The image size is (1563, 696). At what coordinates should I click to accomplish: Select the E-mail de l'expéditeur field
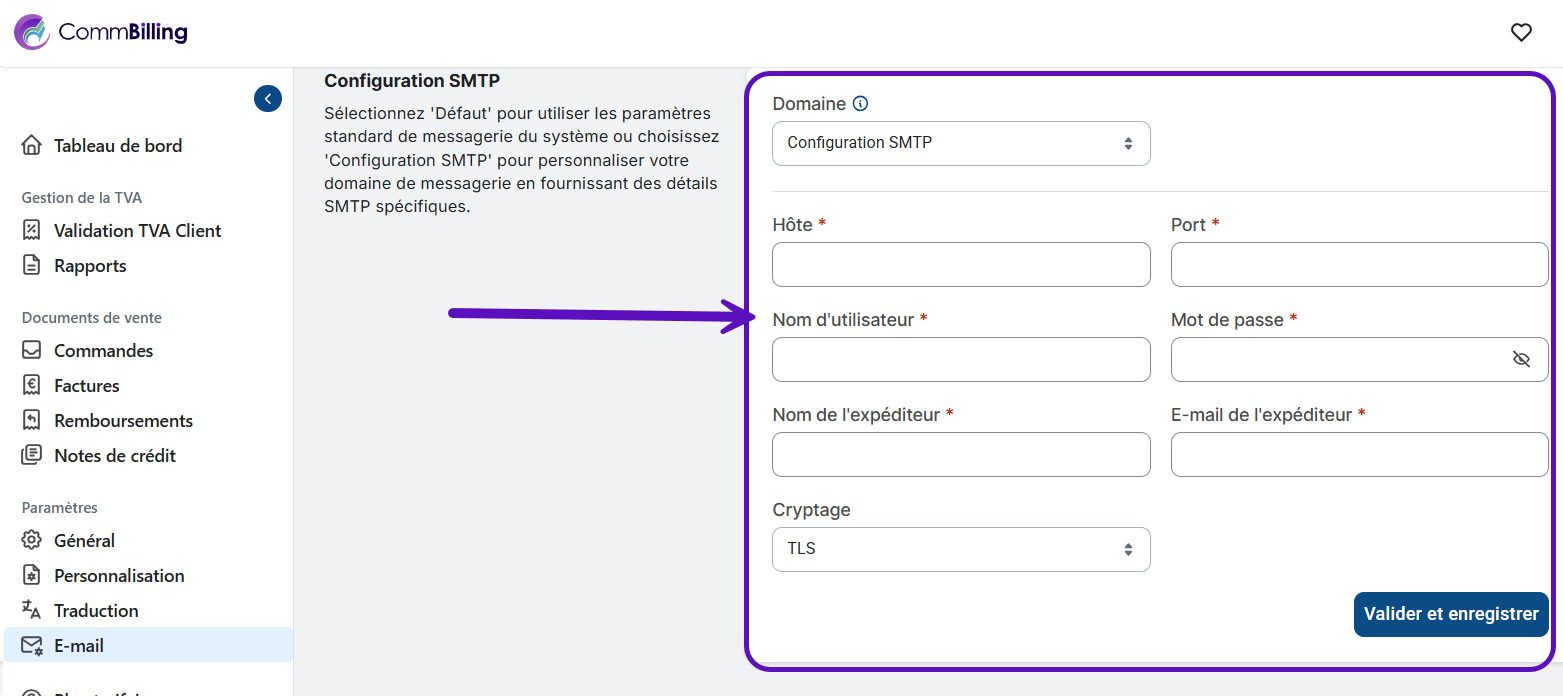[x=1359, y=454]
